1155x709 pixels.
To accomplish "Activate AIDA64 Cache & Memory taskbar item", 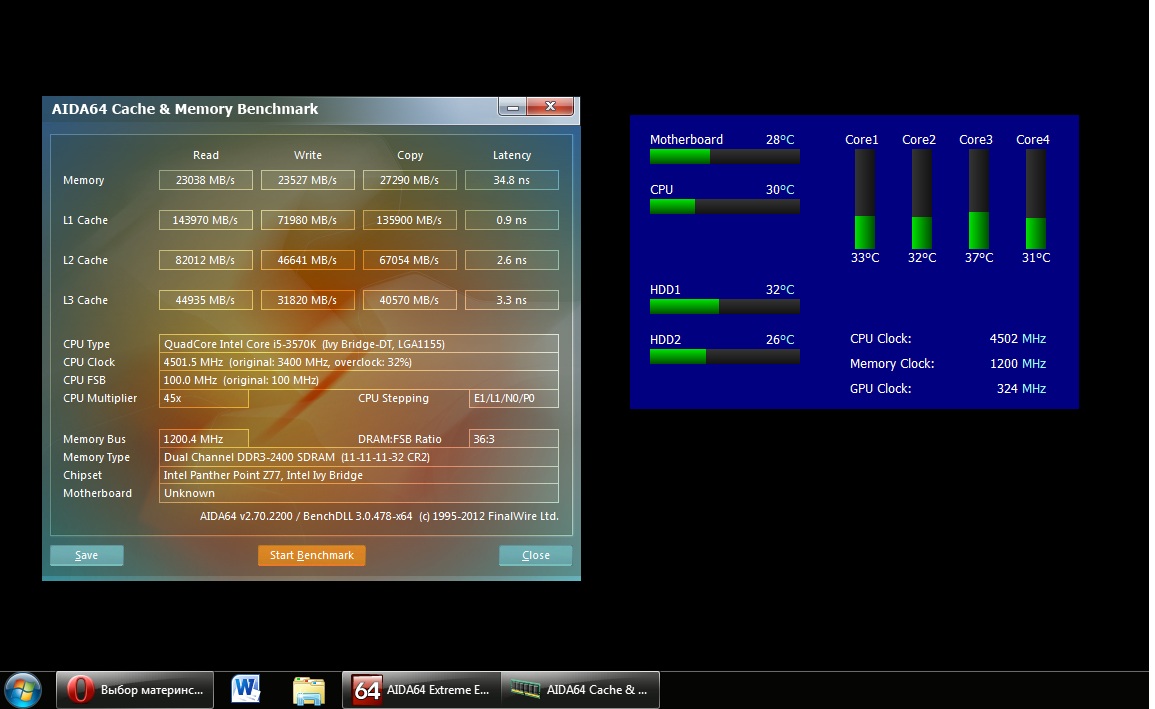I will [580, 689].
